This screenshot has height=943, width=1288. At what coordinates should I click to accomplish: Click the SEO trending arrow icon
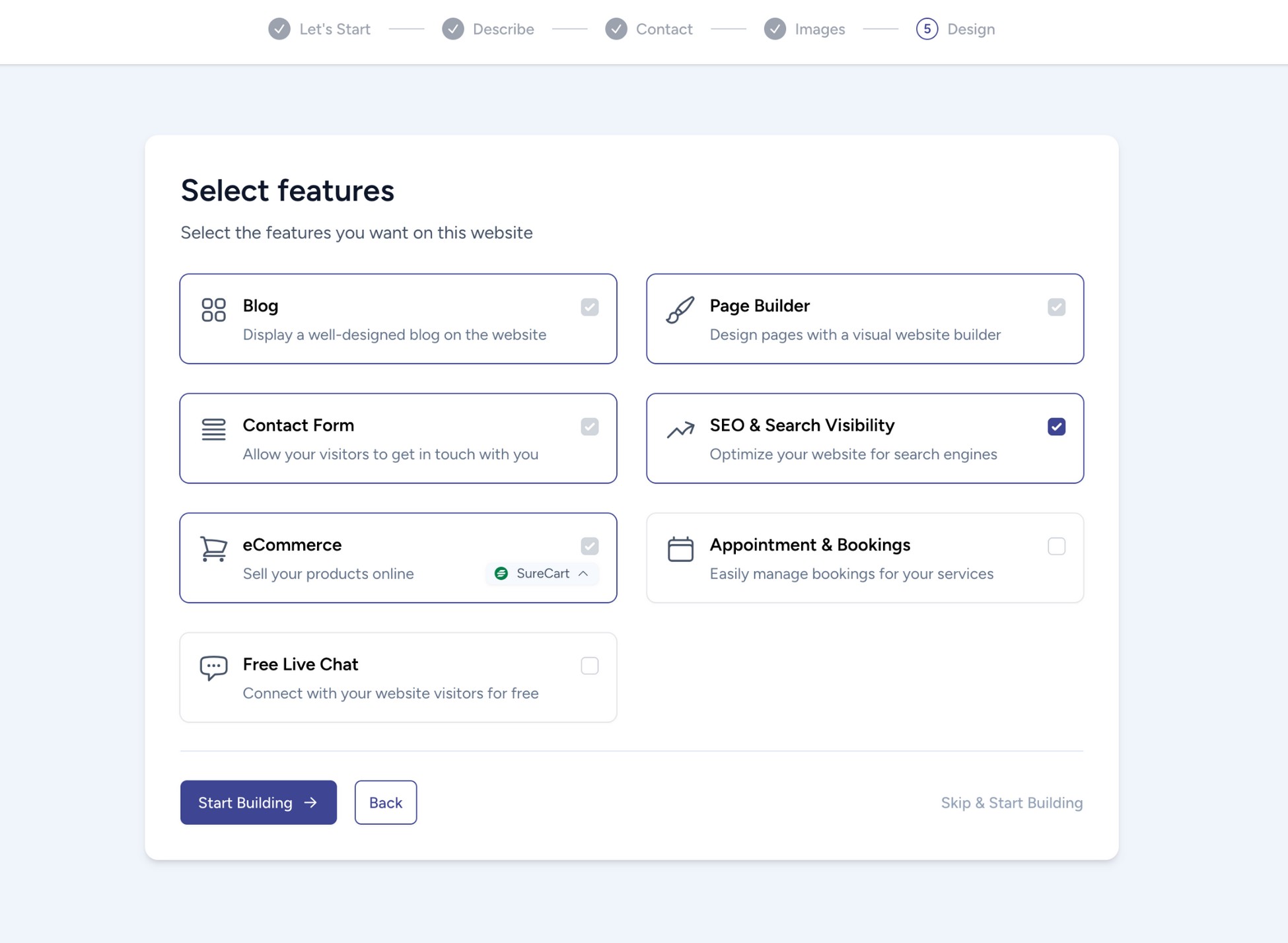(x=680, y=429)
